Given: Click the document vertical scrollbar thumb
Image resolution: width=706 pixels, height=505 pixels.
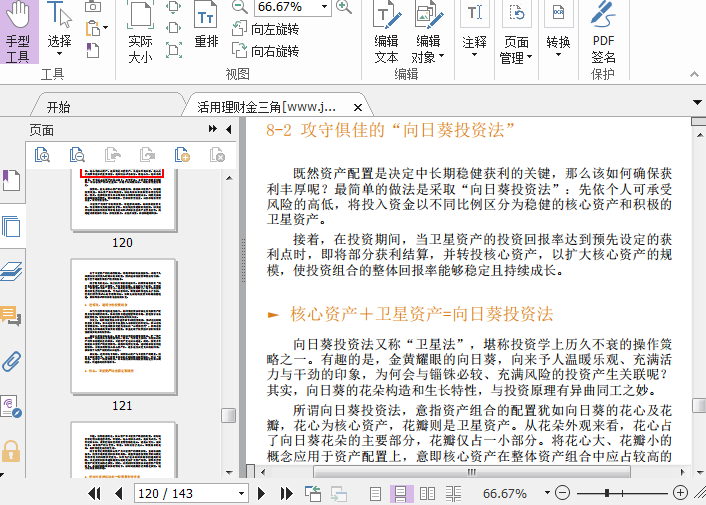Looking at the screenshot, I should click(699, 405).
